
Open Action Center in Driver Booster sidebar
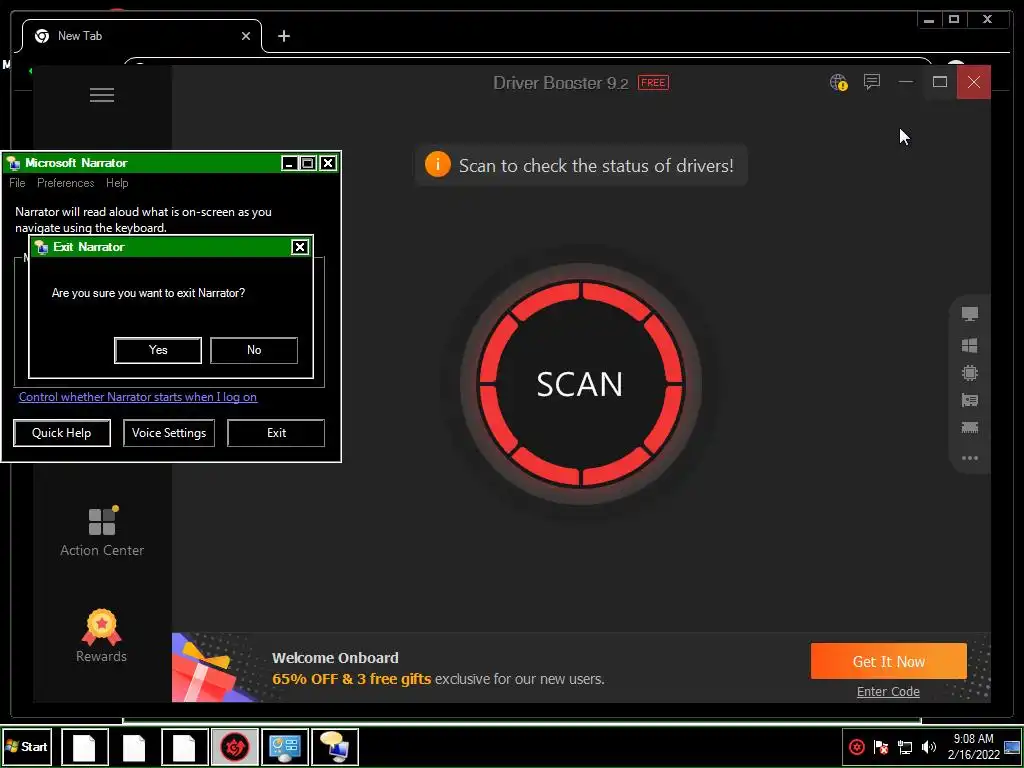coord(102,532)
